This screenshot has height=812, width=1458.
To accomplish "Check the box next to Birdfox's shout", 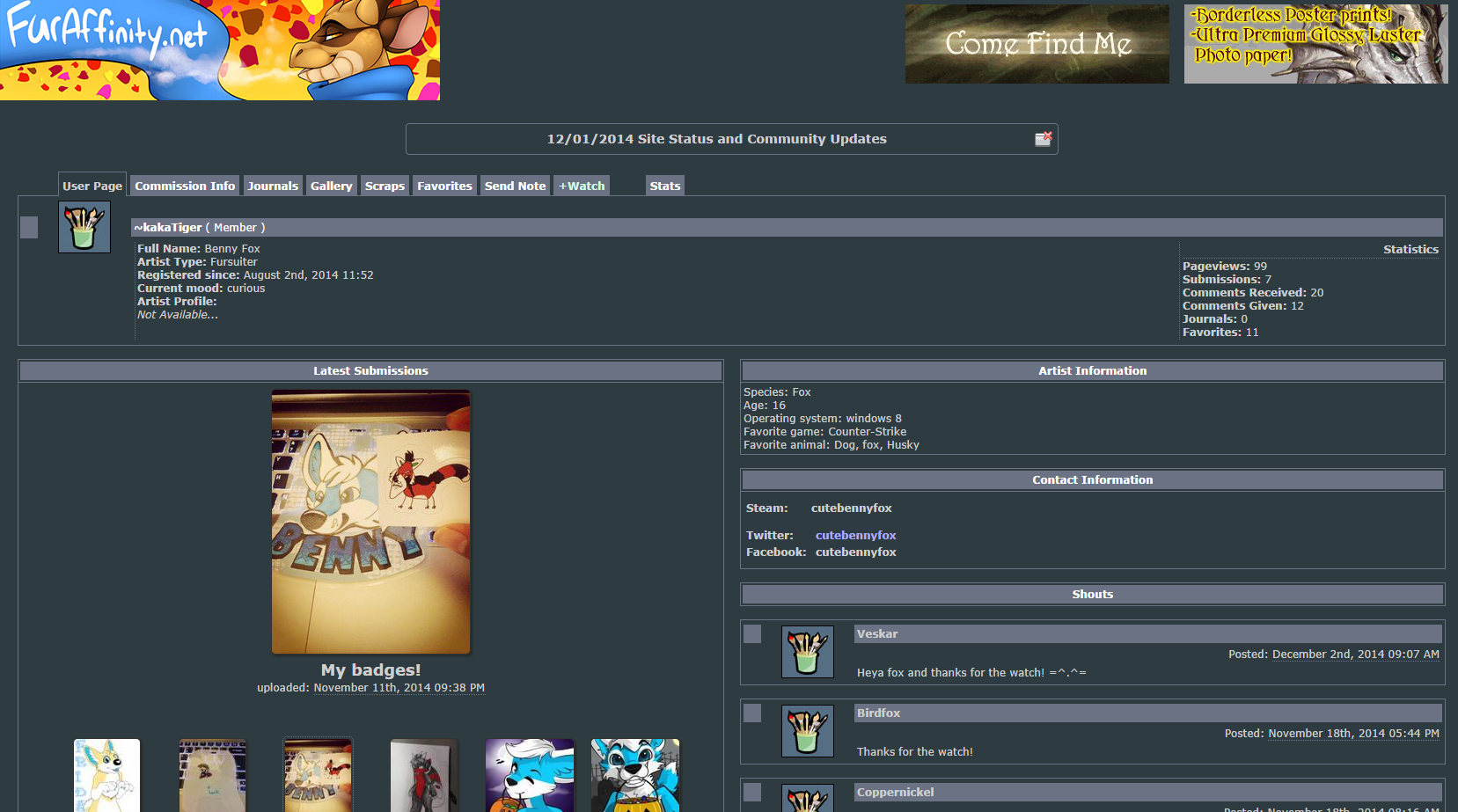I will (752, 713).
